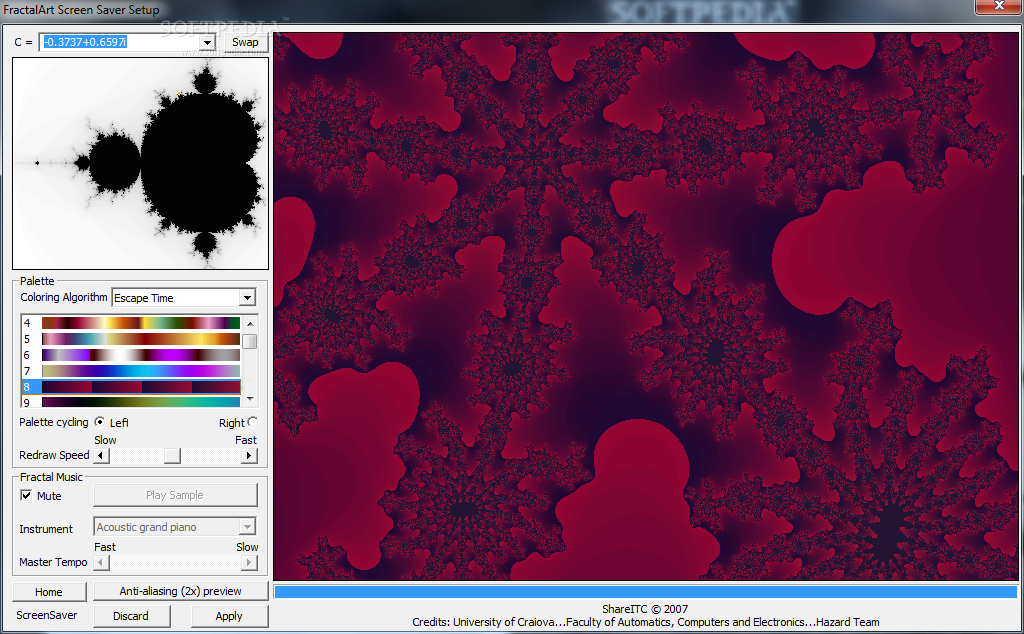The height and width of the screenshot is (634, 1024).
Task: Select palette 5 gradient
Action: tap(140, 339)
